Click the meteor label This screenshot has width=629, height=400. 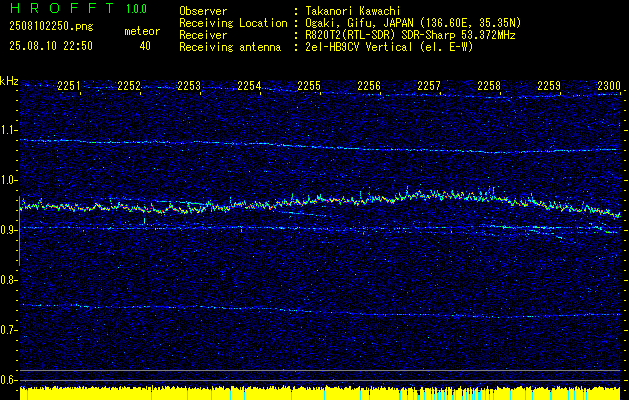click(x=142, y=31)
